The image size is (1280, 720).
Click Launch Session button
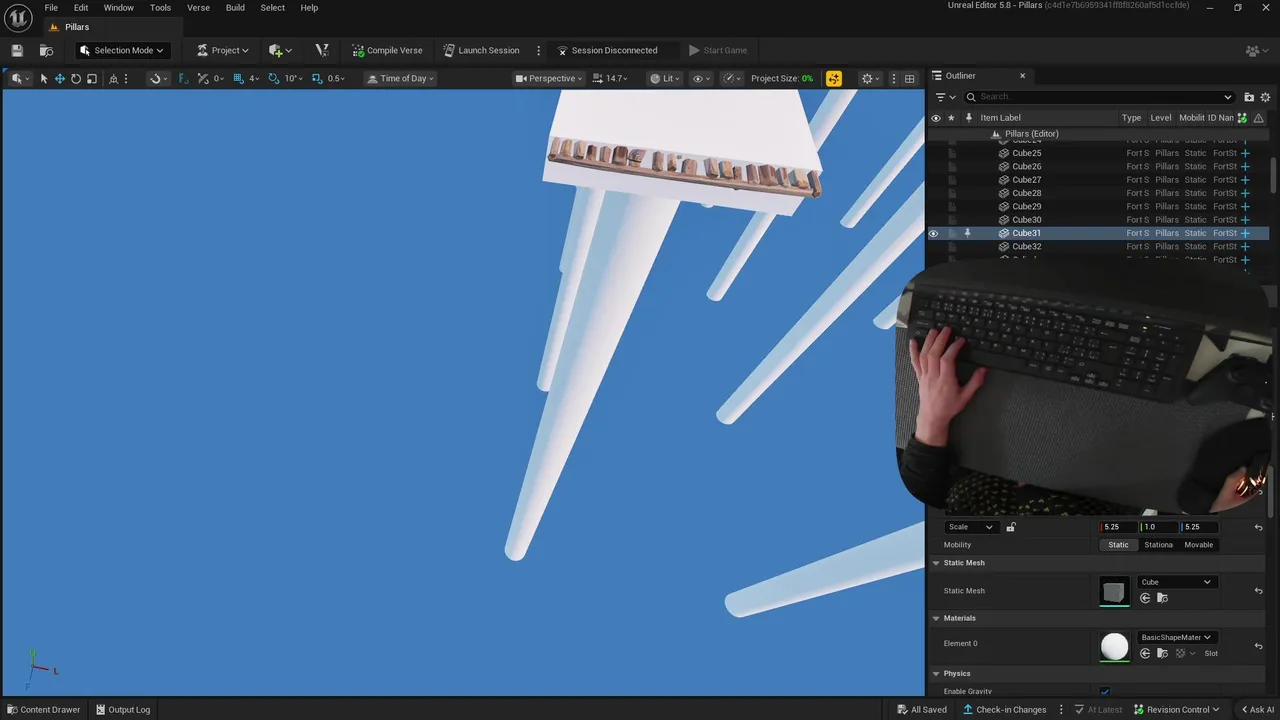(x=481, y=50)
